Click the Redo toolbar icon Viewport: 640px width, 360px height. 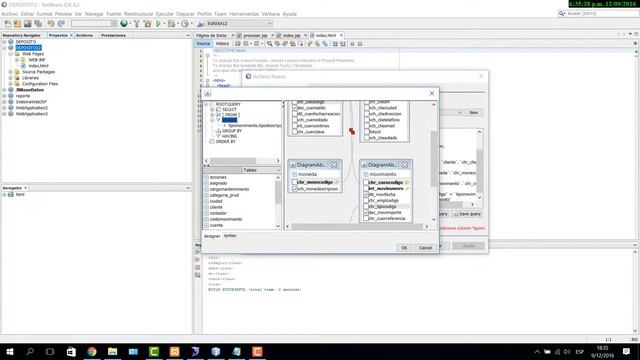[61, 24]
